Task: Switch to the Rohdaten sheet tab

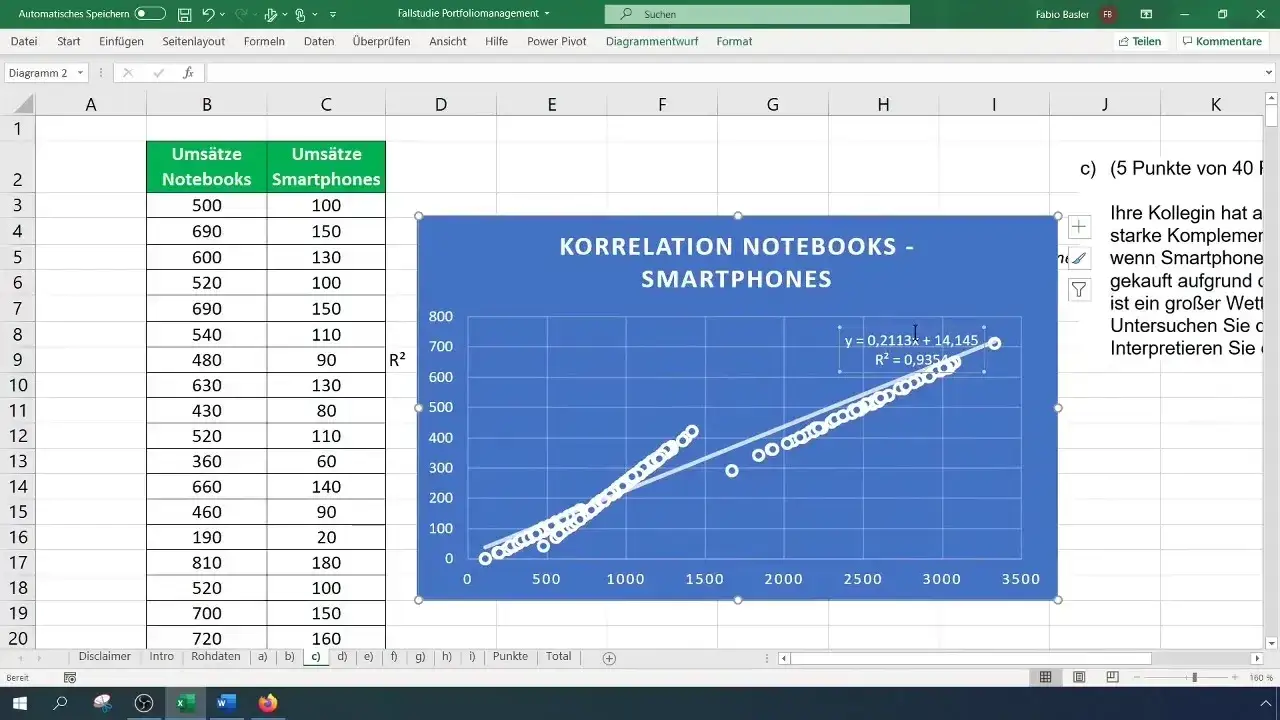Action: (x=215, y=657)
